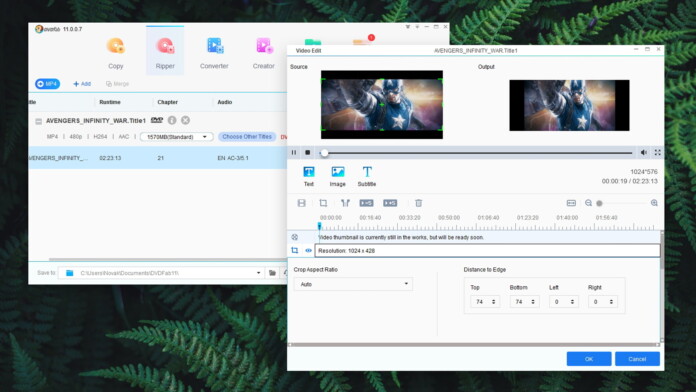Add a Text overlay to video
The height and width of the screenshot is (392, 696).
pos(308,176)
